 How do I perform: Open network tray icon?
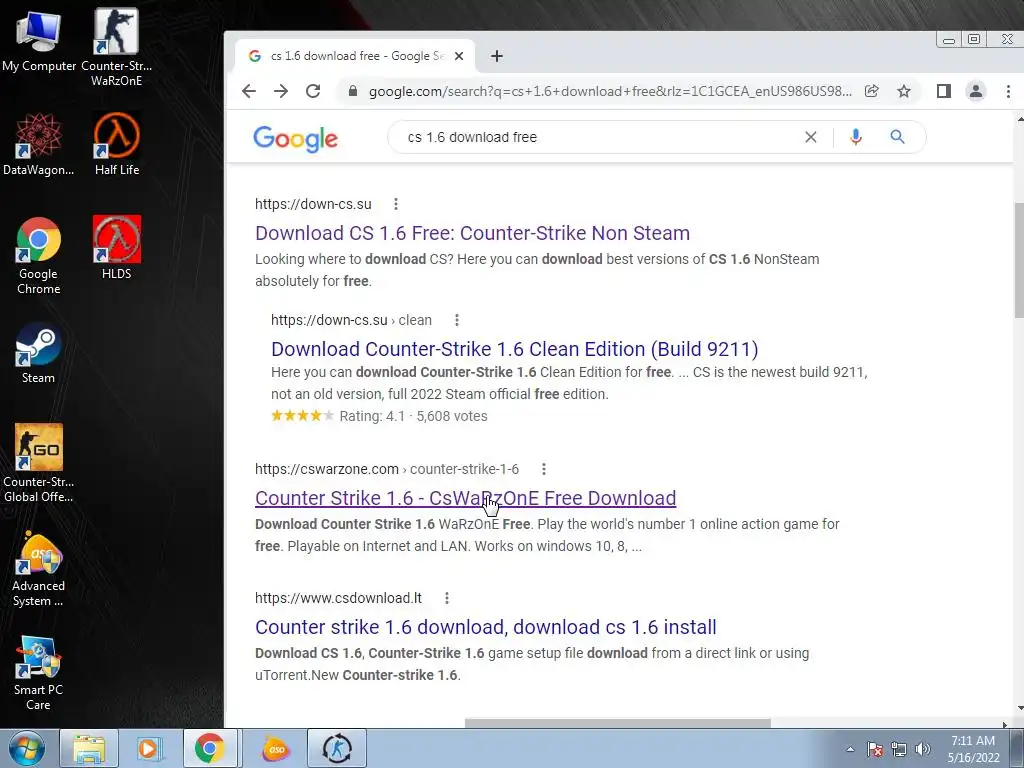pos(899,749)
